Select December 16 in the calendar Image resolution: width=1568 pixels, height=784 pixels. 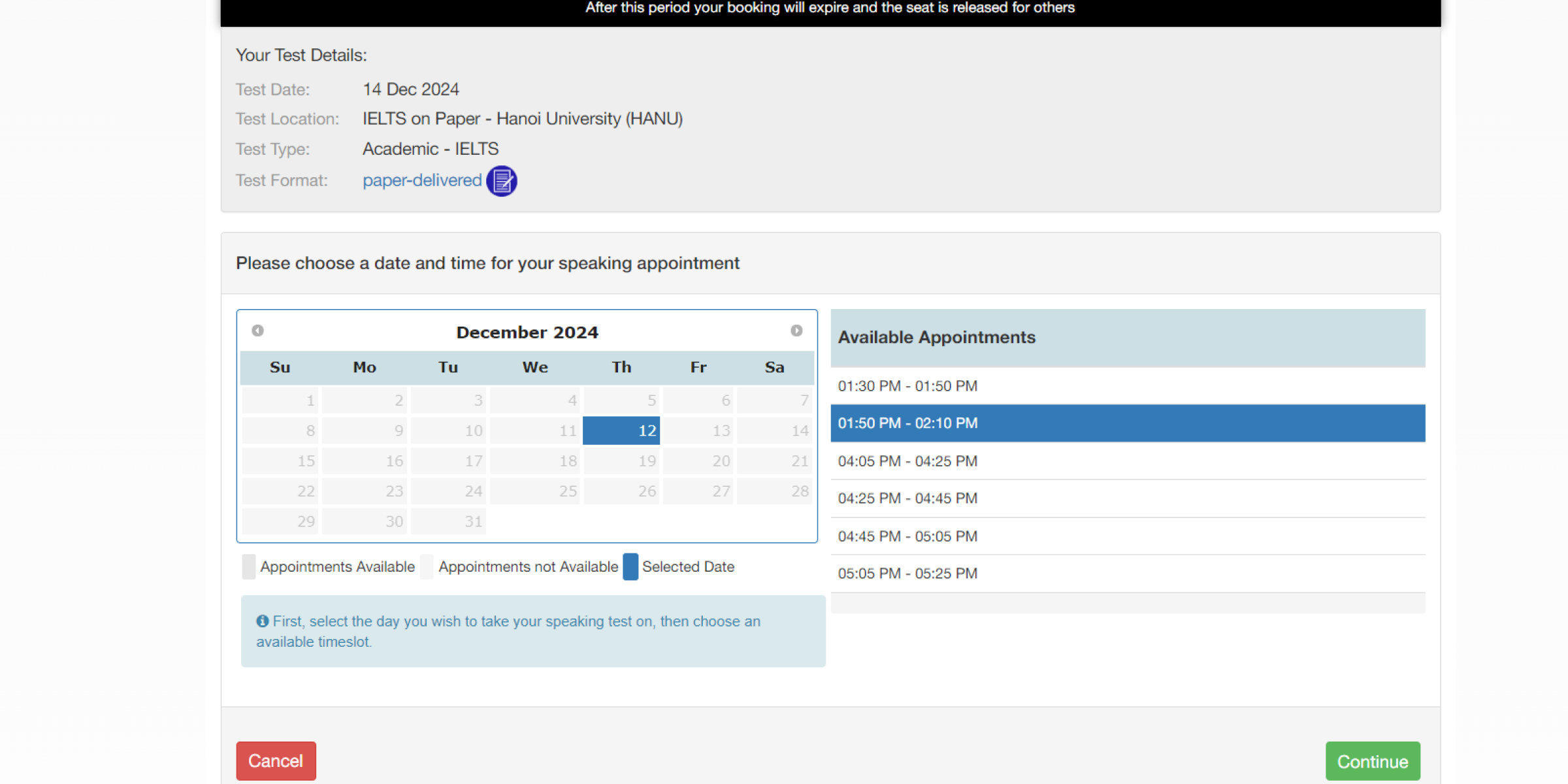click(x=365, y=461)
